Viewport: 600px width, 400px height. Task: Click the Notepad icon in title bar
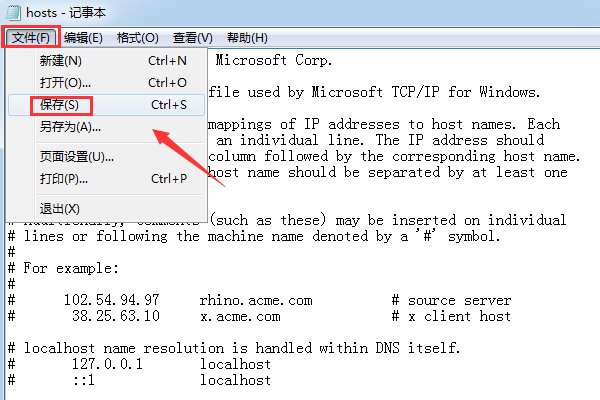[13, 13]
